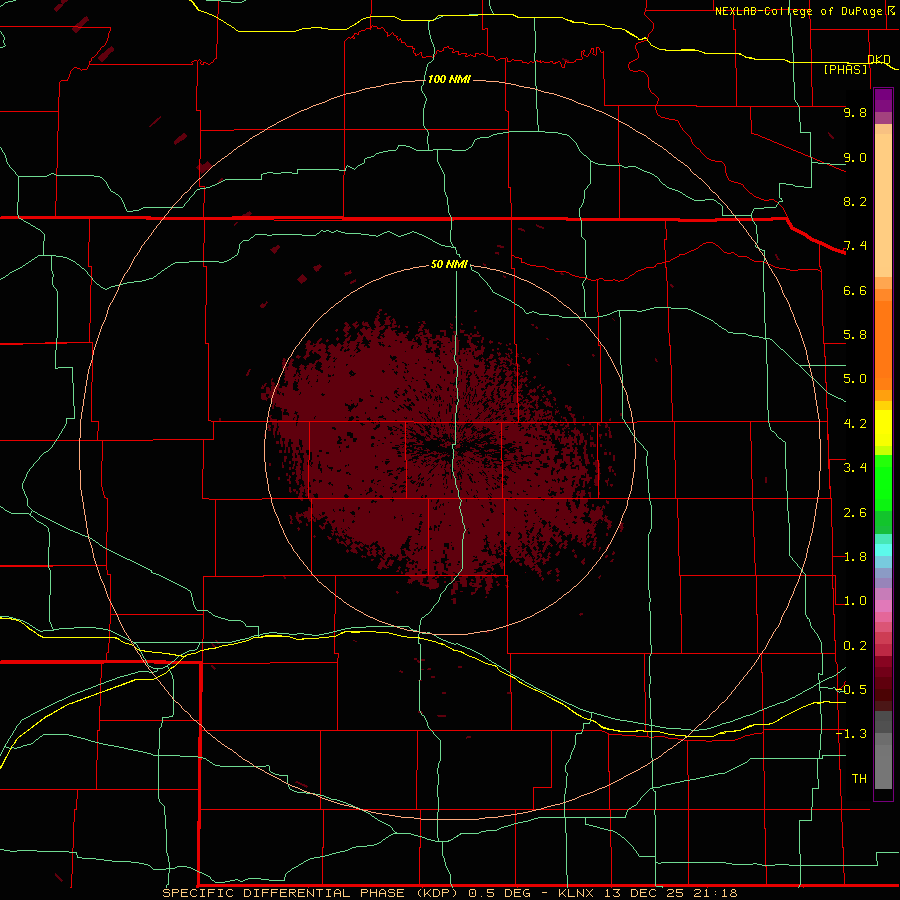900x900 pixels.
Task: Click the 5.8 color scale value
Action: pos(855,335)
